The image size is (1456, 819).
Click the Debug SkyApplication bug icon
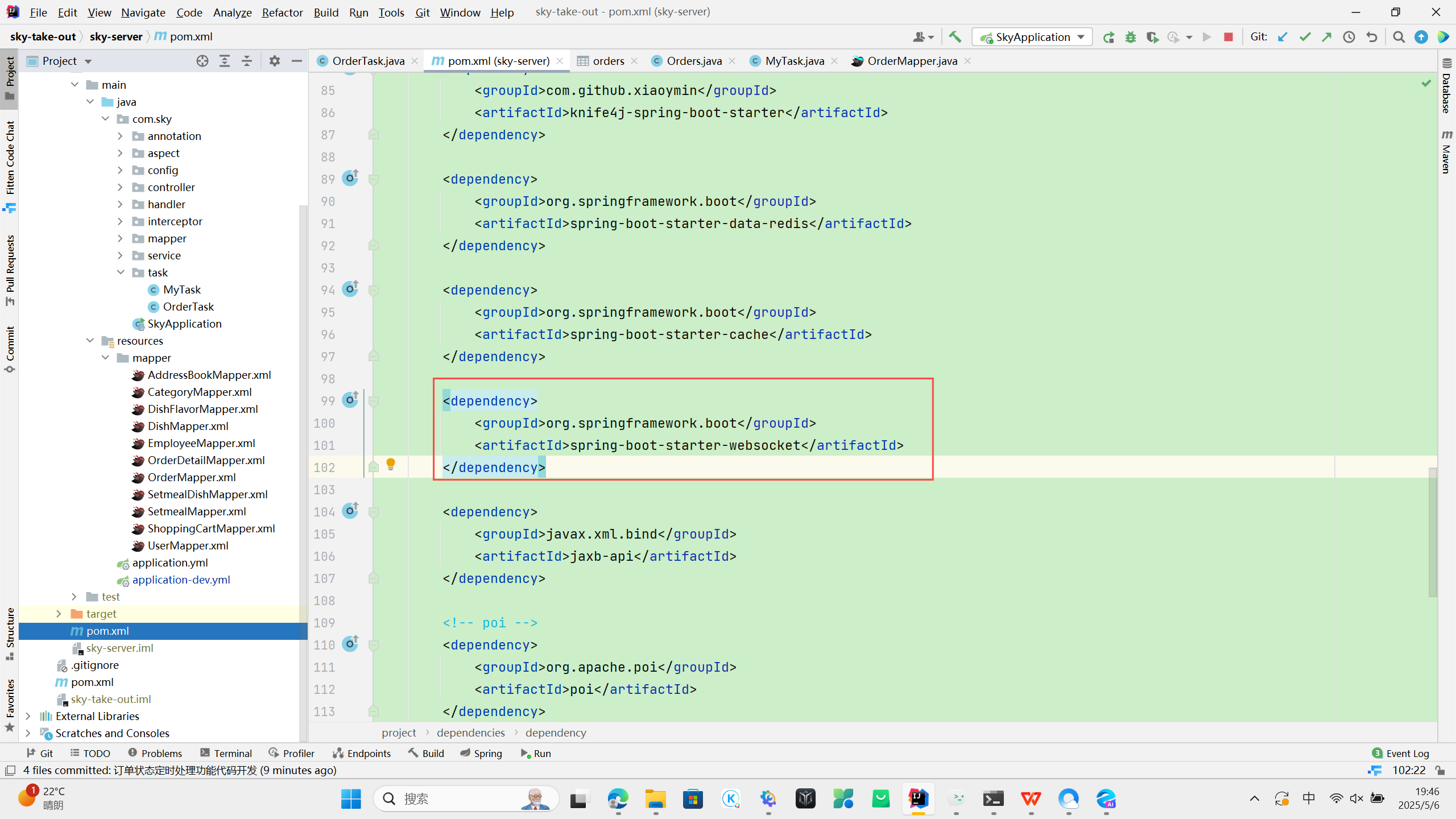[x=1130, y=37]
